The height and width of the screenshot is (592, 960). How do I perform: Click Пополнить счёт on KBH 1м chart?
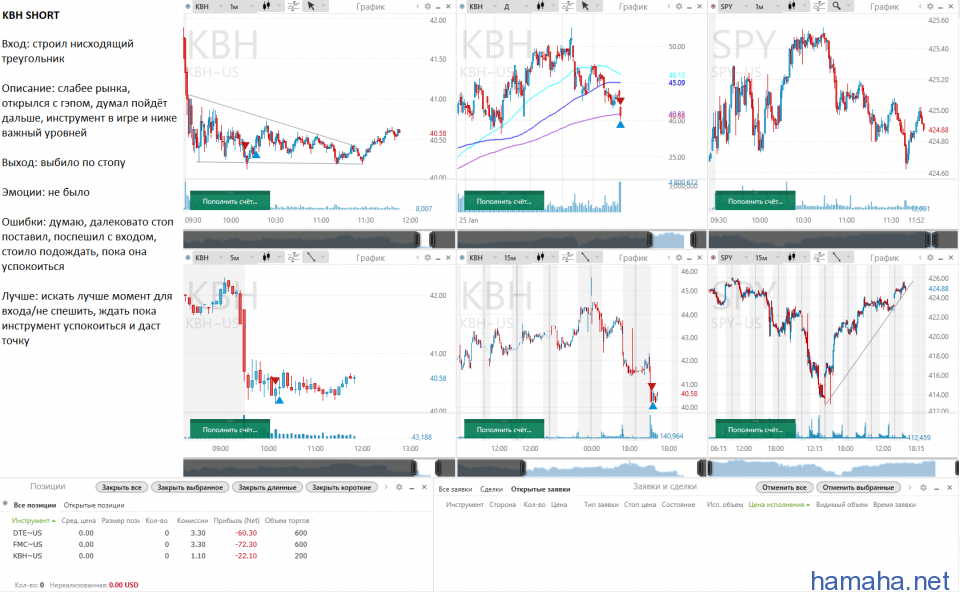(x=230, y=201)
